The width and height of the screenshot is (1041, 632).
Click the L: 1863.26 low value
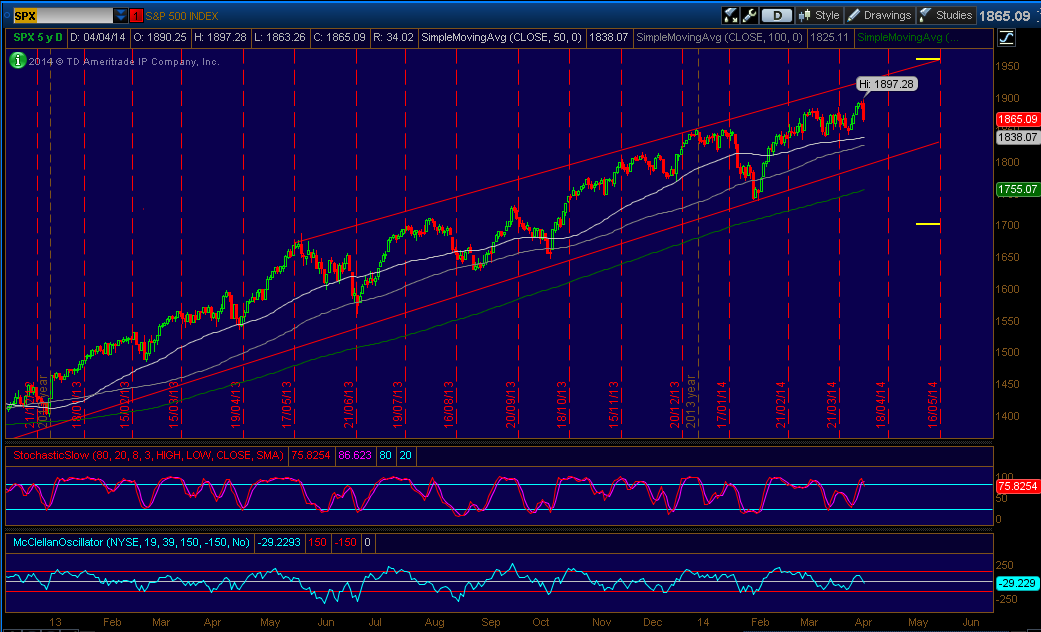(282, 38)
